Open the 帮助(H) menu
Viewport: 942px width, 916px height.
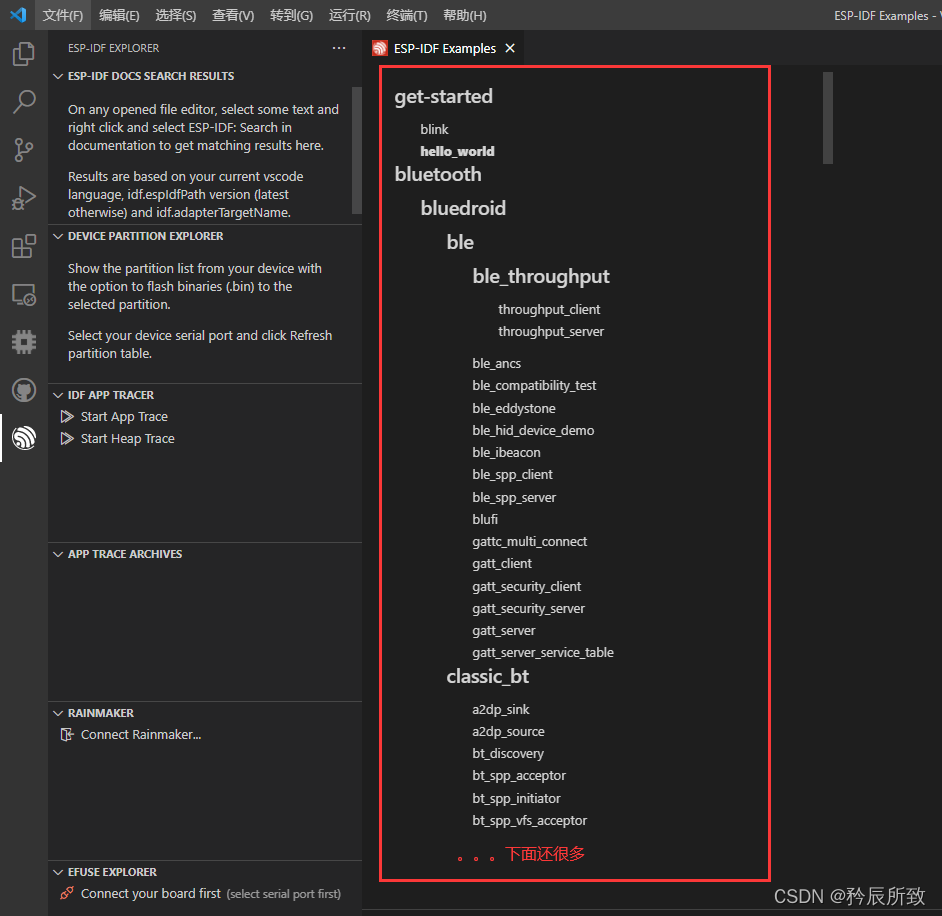pos(464,15)
